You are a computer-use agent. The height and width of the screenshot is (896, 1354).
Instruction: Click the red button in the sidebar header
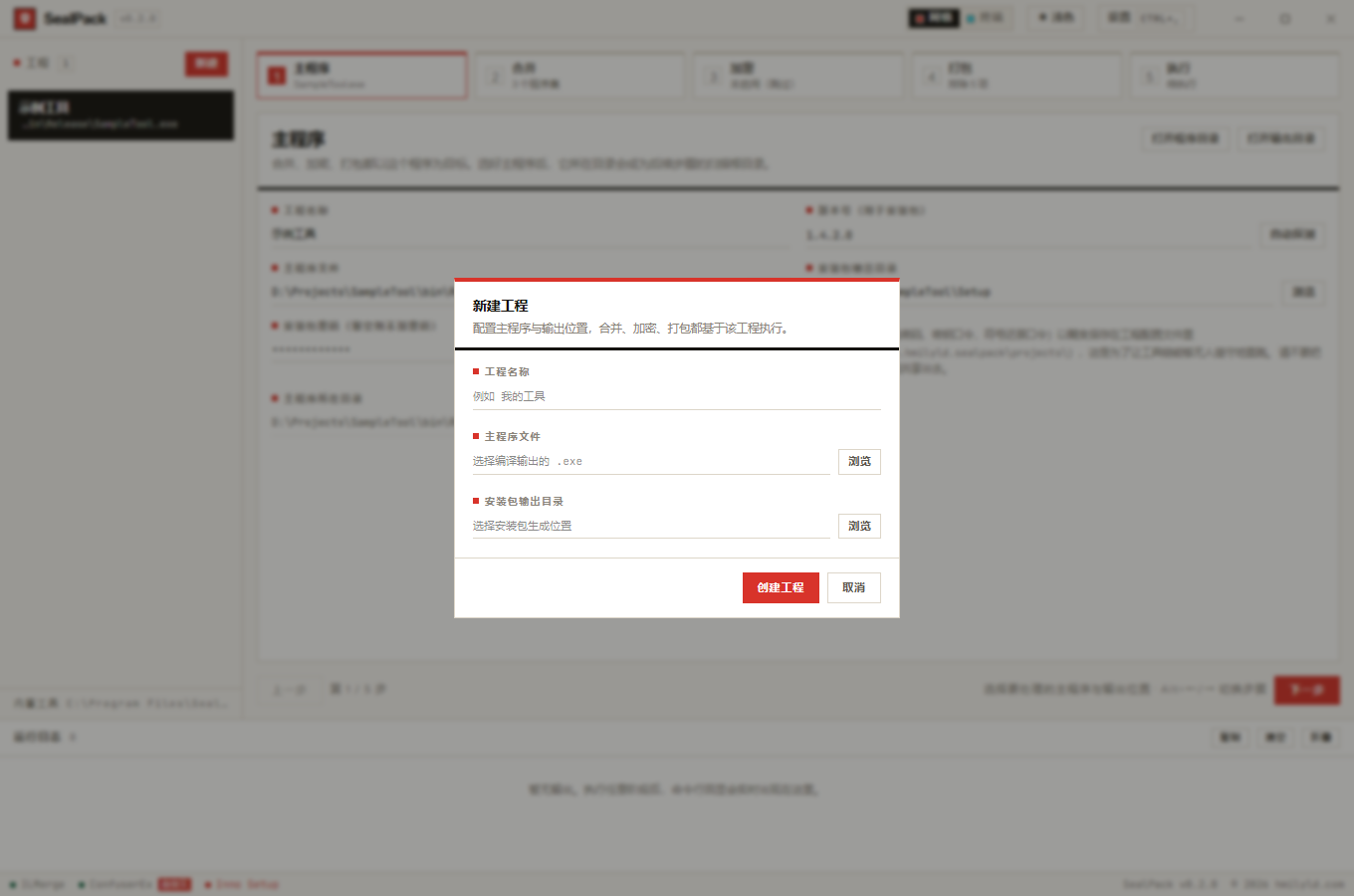(206, 64)
